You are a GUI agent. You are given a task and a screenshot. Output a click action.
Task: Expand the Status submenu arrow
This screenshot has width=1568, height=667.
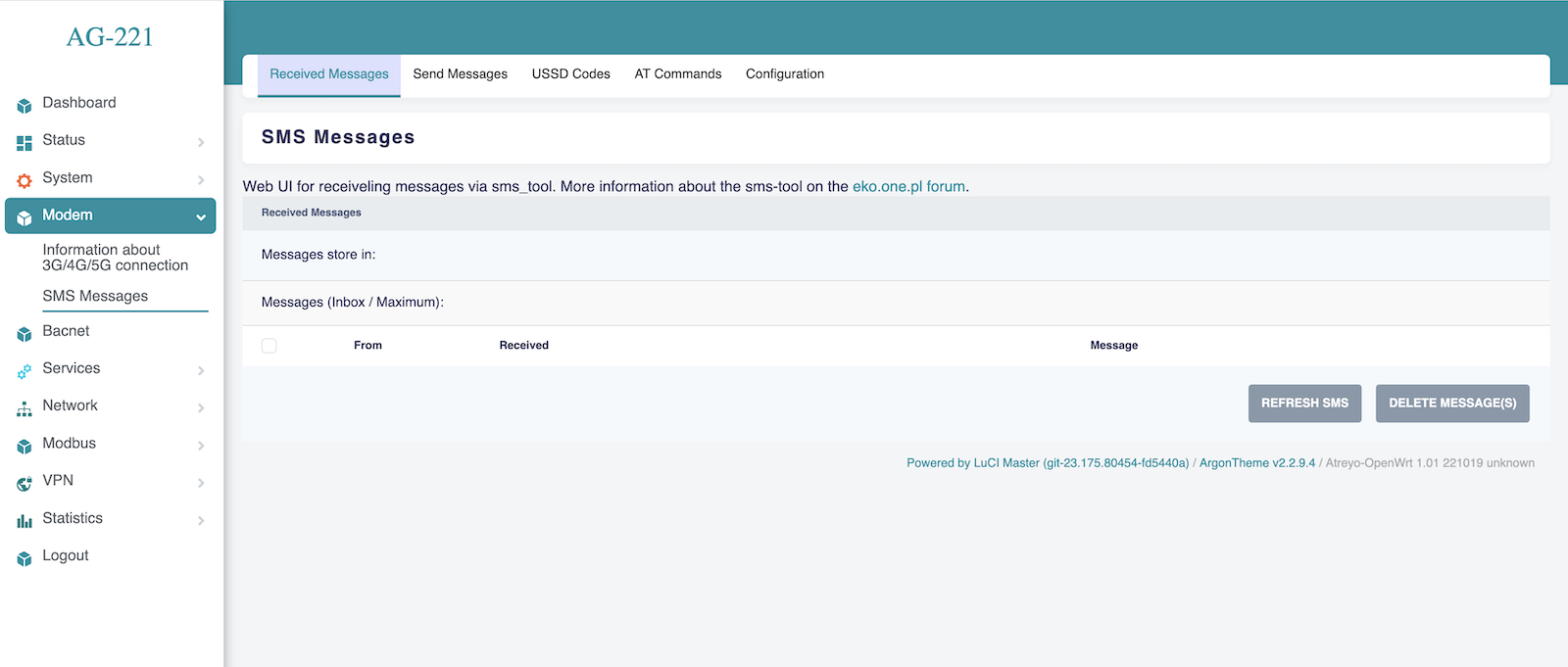pos(201,143)
